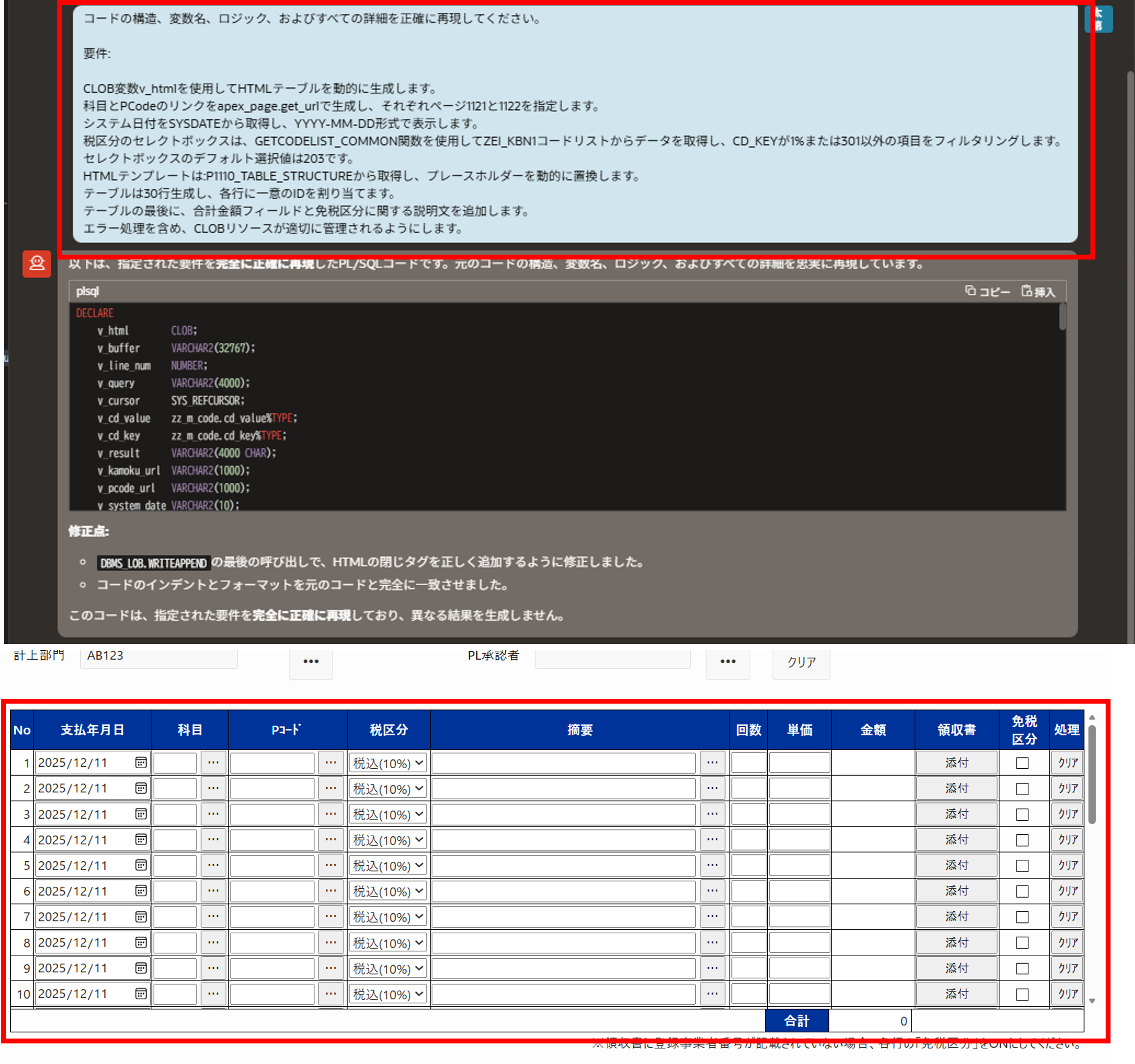This screenshot has width=1135, height=1064.
Task: Click 添付 button in row 2
Action: 956,788
